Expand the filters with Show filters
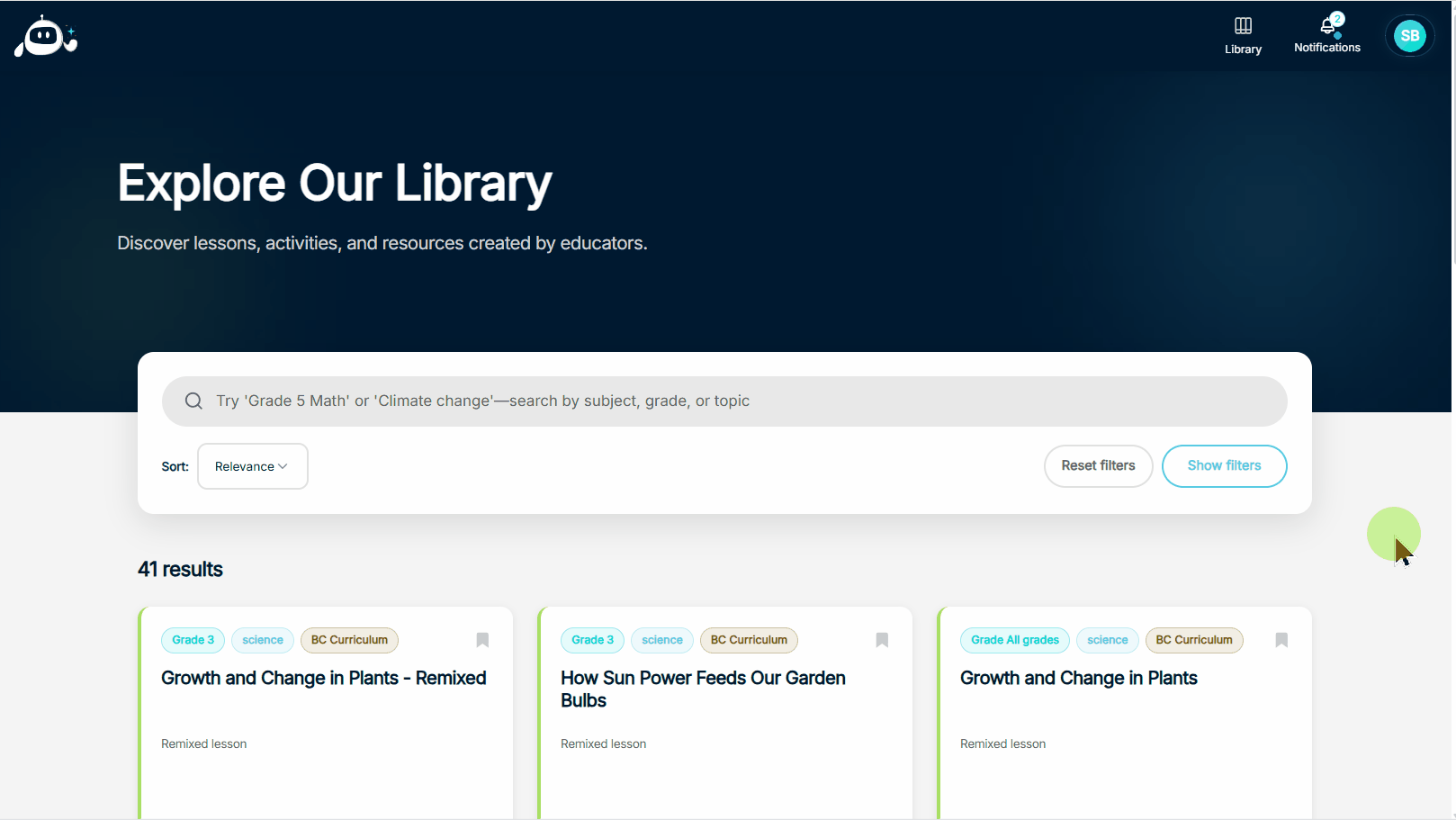The height and width of the screenshot is (820, 1456). coord(1224,466)
